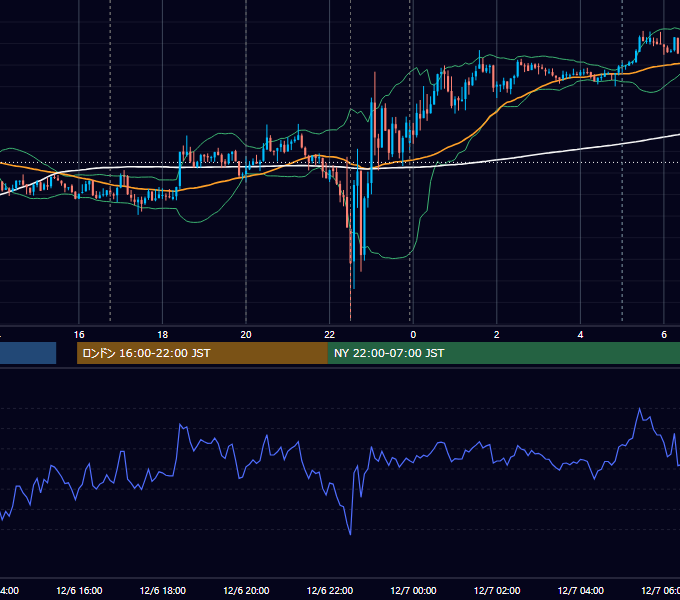The image size is (680, 600).
Task: Click the NY 22:00-07:00 JST session bar
Action: pyautogui.click(x=503, y=353)
